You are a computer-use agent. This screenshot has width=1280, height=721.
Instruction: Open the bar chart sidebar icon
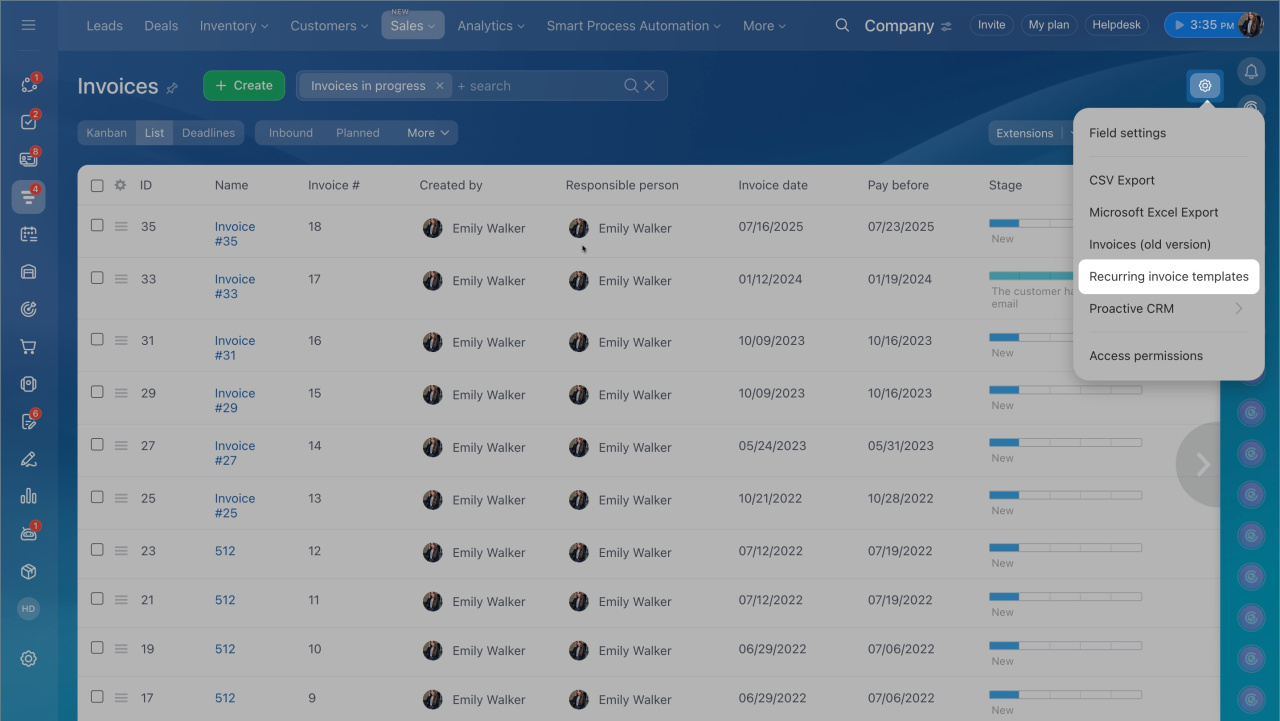(28, 496)
